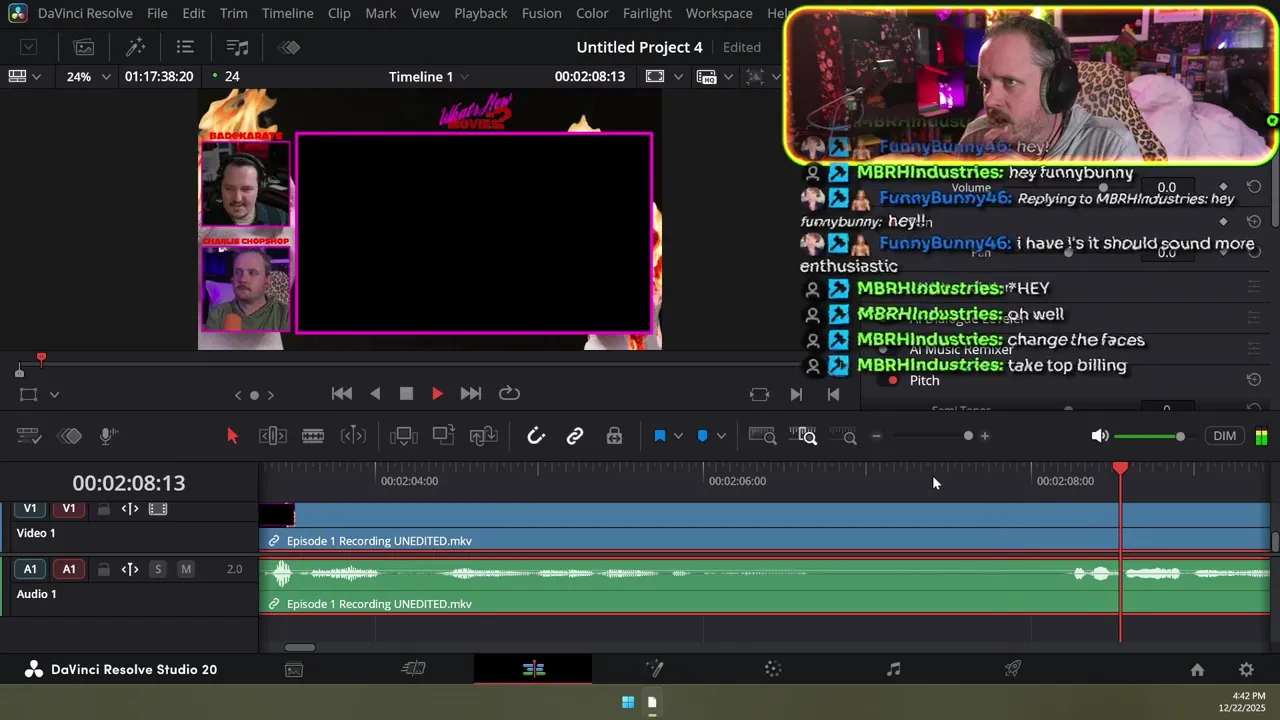The height and width of the screenshot is (720, 1280).
Task: Click the DIM audio button
Action: tap(1224, 436)
